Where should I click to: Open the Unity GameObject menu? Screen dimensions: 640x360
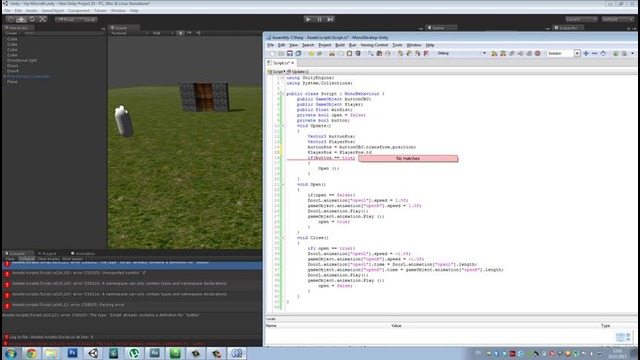(53, 11)
